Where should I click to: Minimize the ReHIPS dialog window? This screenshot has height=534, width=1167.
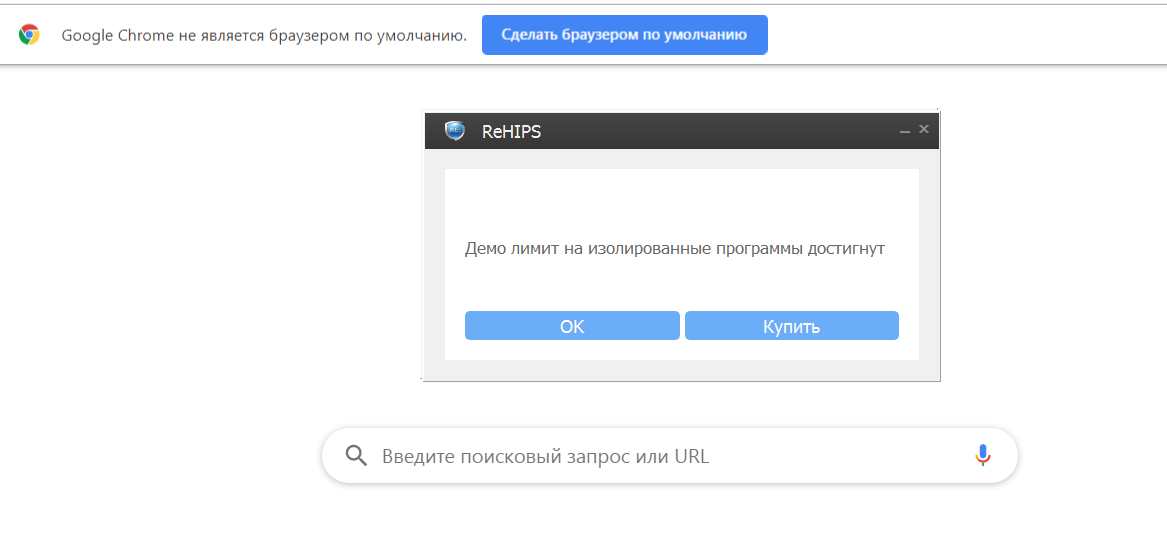click(904, 131)
